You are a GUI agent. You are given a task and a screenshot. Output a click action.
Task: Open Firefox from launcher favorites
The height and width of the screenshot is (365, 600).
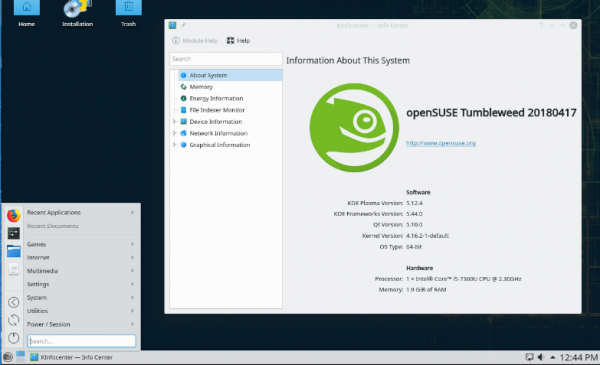pos(13,215)
